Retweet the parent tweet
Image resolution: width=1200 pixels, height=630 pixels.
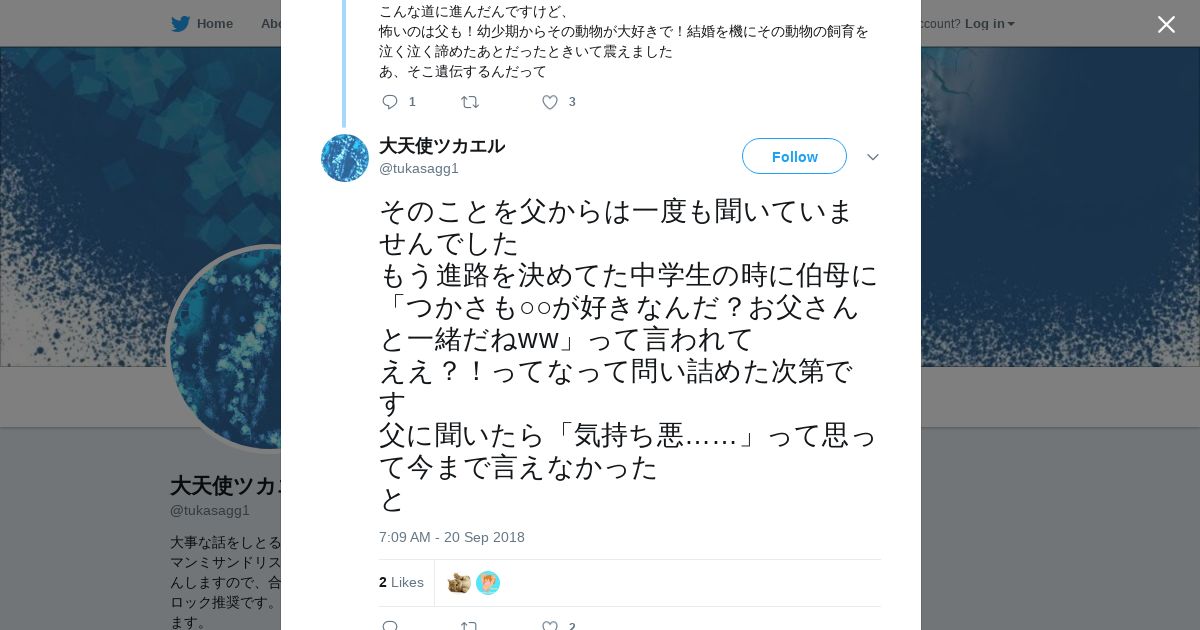click(469, 102)
